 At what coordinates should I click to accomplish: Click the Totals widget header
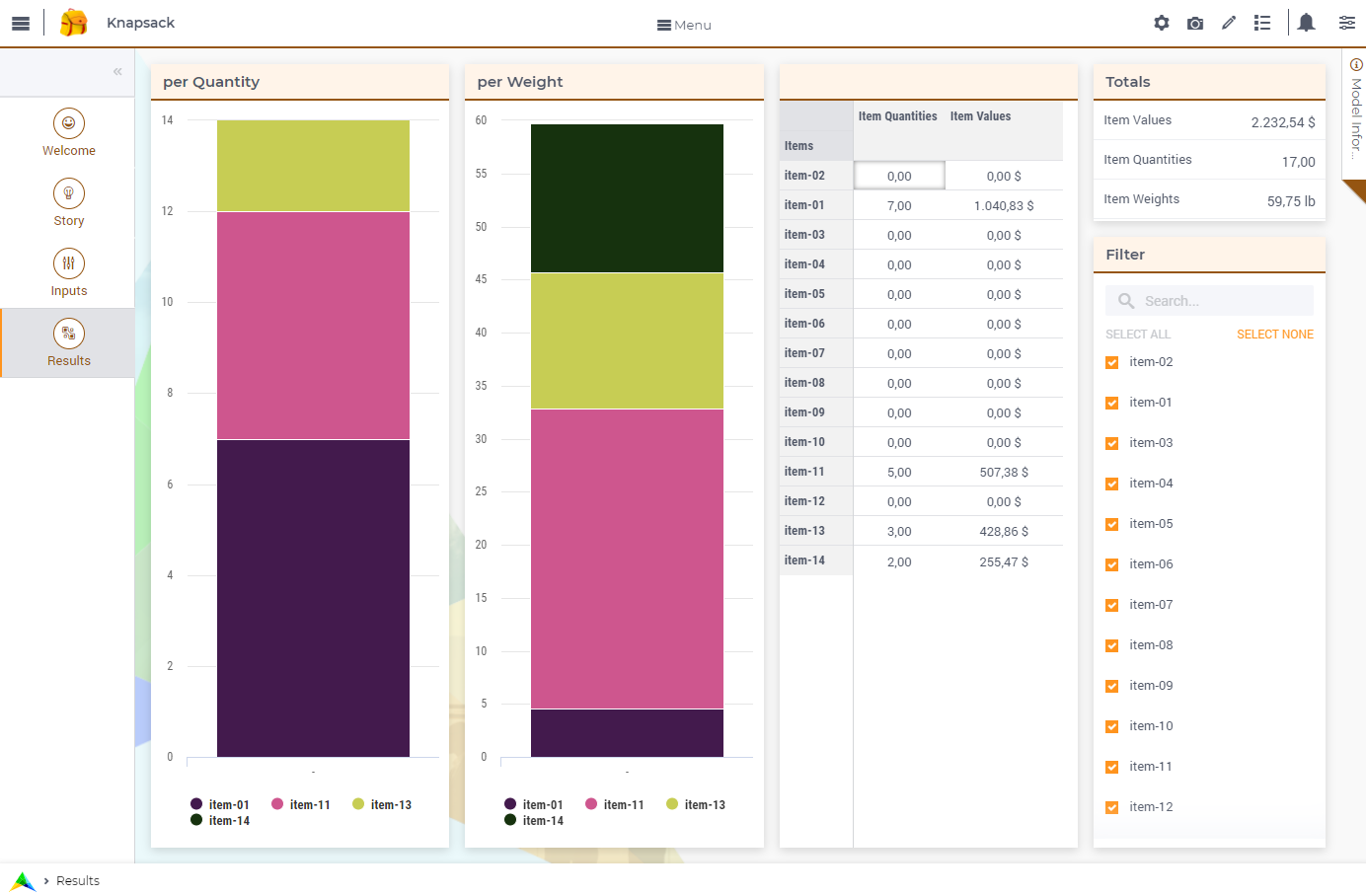(1209, 82)
